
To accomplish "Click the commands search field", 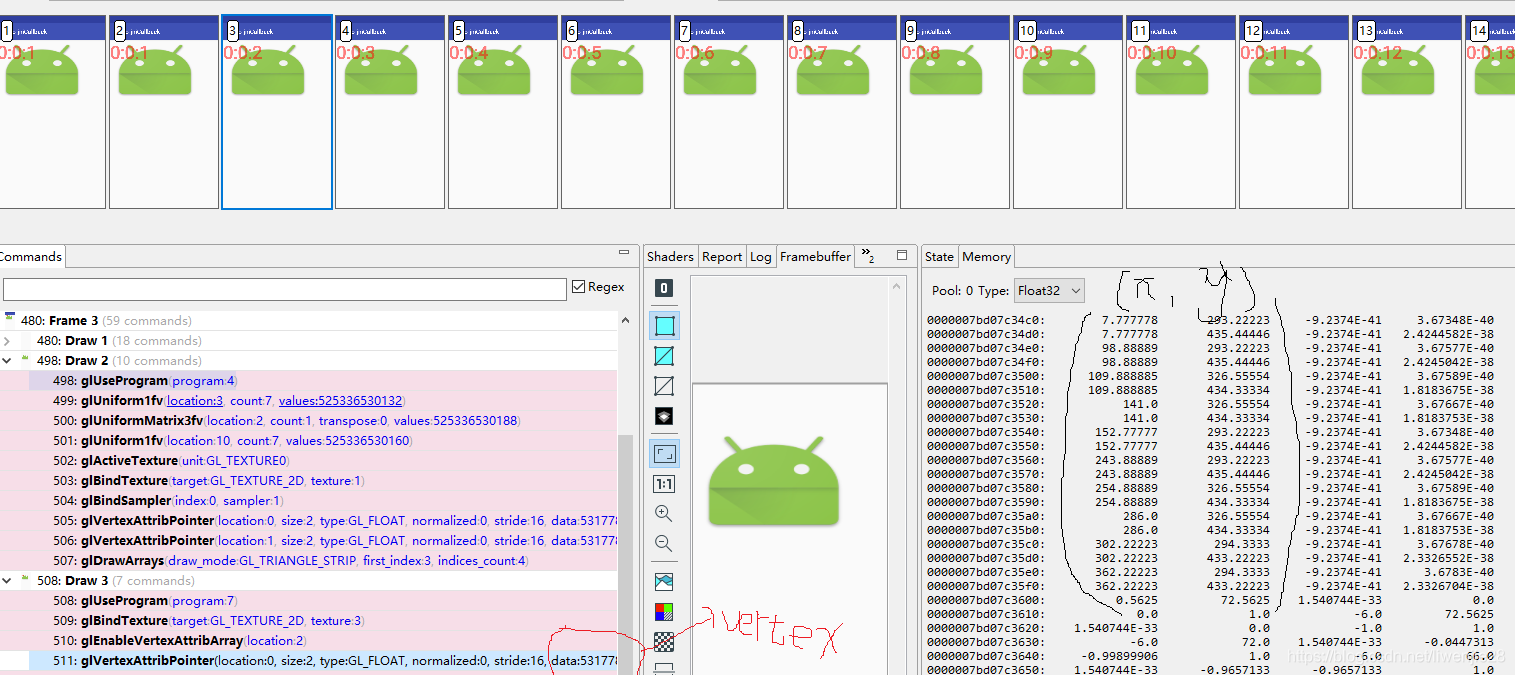I will [x=284, y=289].
